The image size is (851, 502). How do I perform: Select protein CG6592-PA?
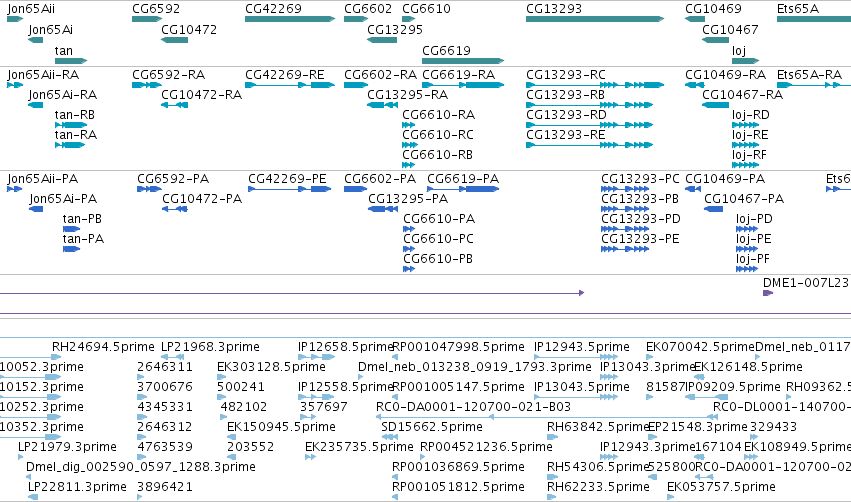[173, 179]
